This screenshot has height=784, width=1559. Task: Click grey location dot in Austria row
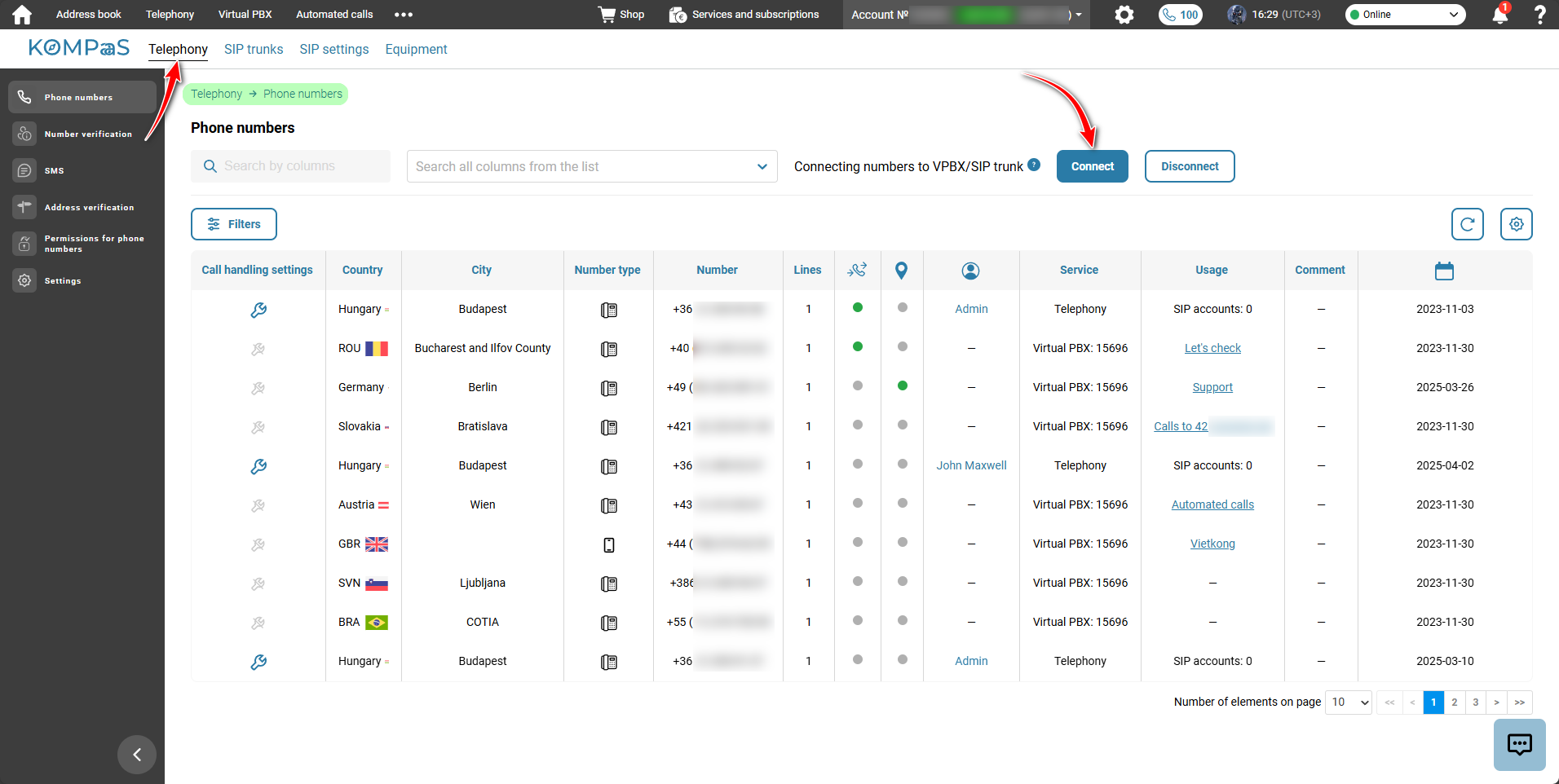[x=903, y=503]
